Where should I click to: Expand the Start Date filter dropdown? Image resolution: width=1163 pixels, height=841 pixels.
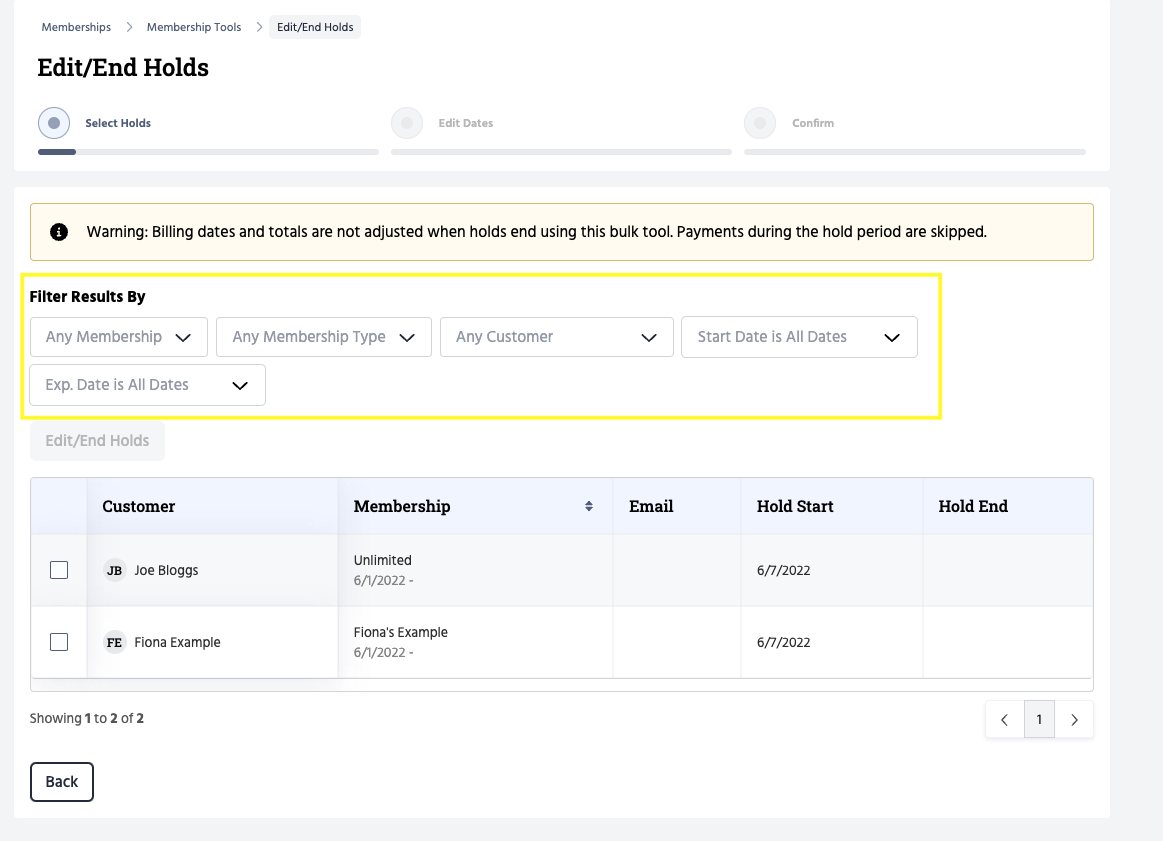pyautogui.click(x=799, y=337)
